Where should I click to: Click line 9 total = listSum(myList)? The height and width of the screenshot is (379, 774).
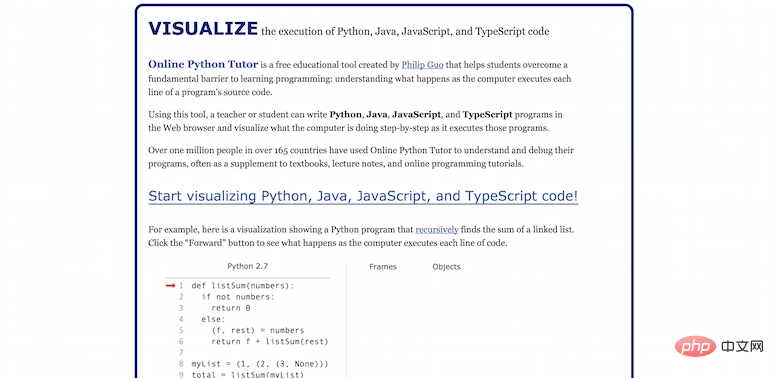pos(248,375)
